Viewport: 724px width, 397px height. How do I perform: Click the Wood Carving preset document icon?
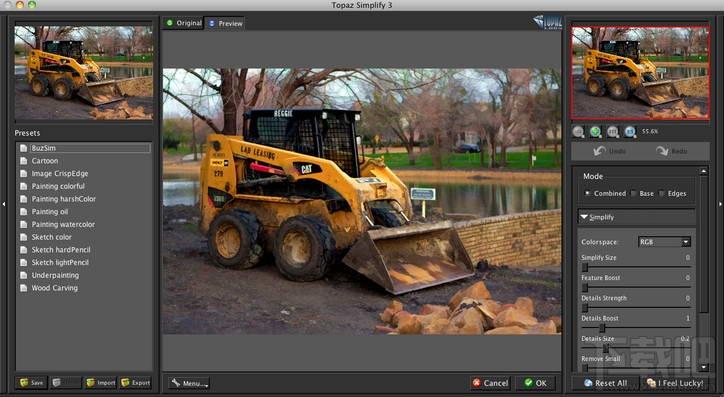[x=24, y=288]
